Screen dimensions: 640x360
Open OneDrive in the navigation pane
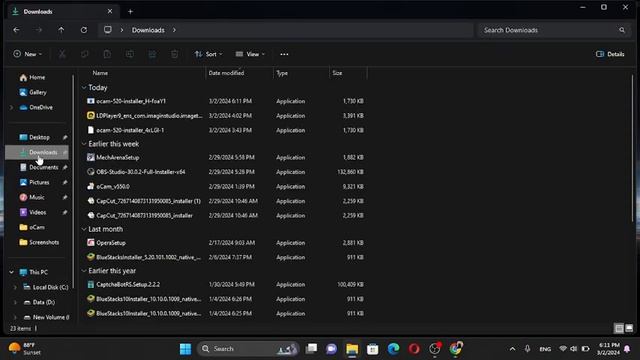point(36,107)
